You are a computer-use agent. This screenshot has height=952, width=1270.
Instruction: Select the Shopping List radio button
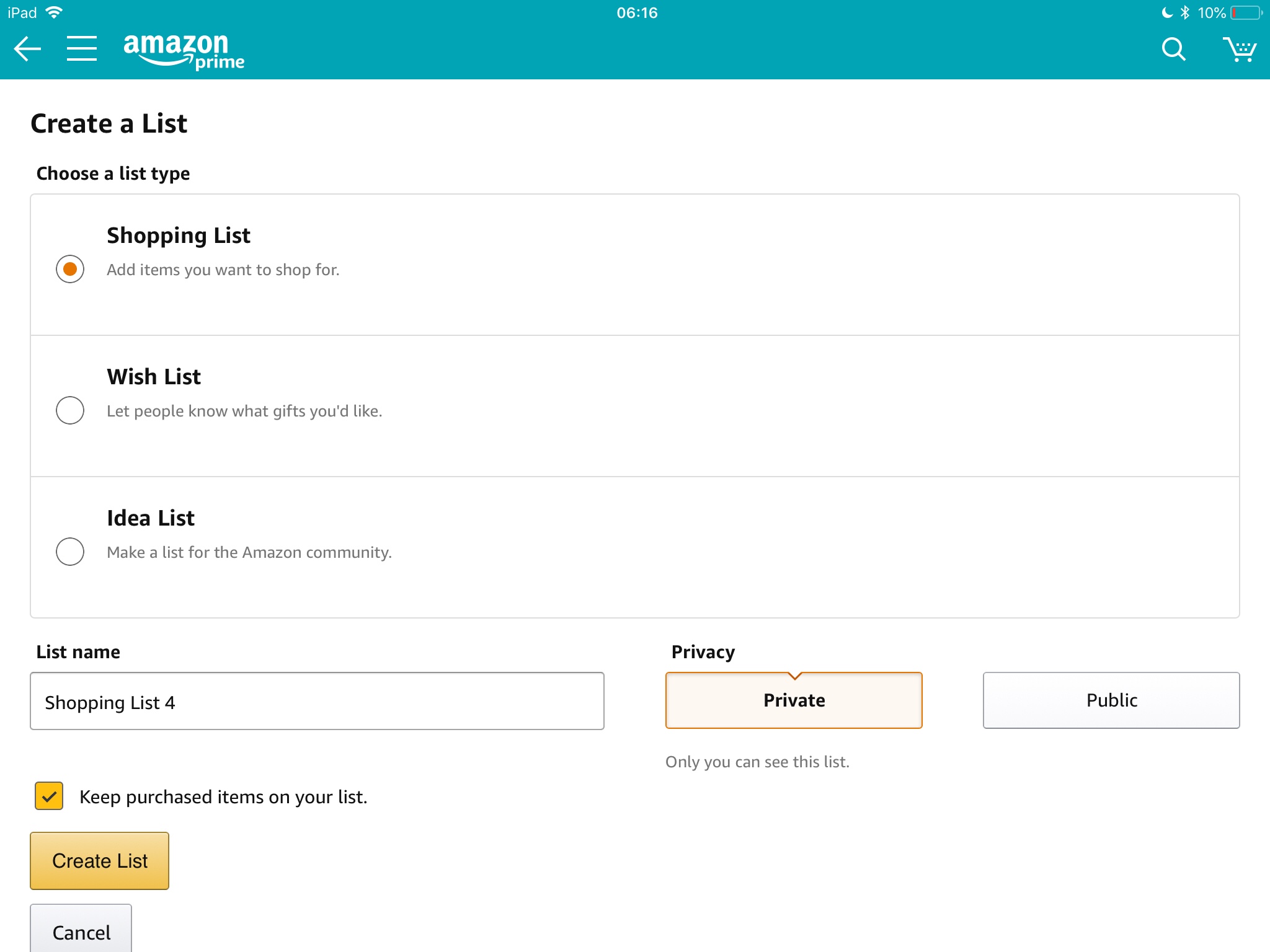(x=70, y=269)
